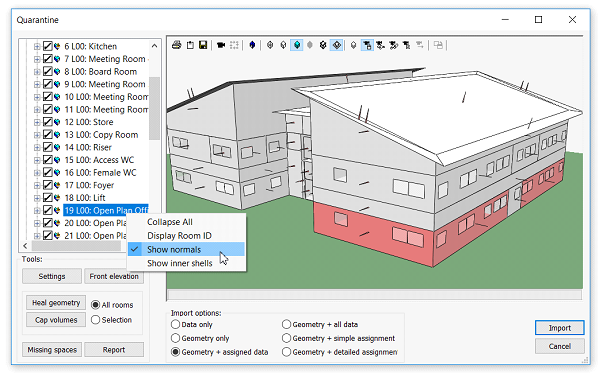Click the Cap volumes button
The height and width of the screenshot is (374, 603).
click(x=56, y=320)
